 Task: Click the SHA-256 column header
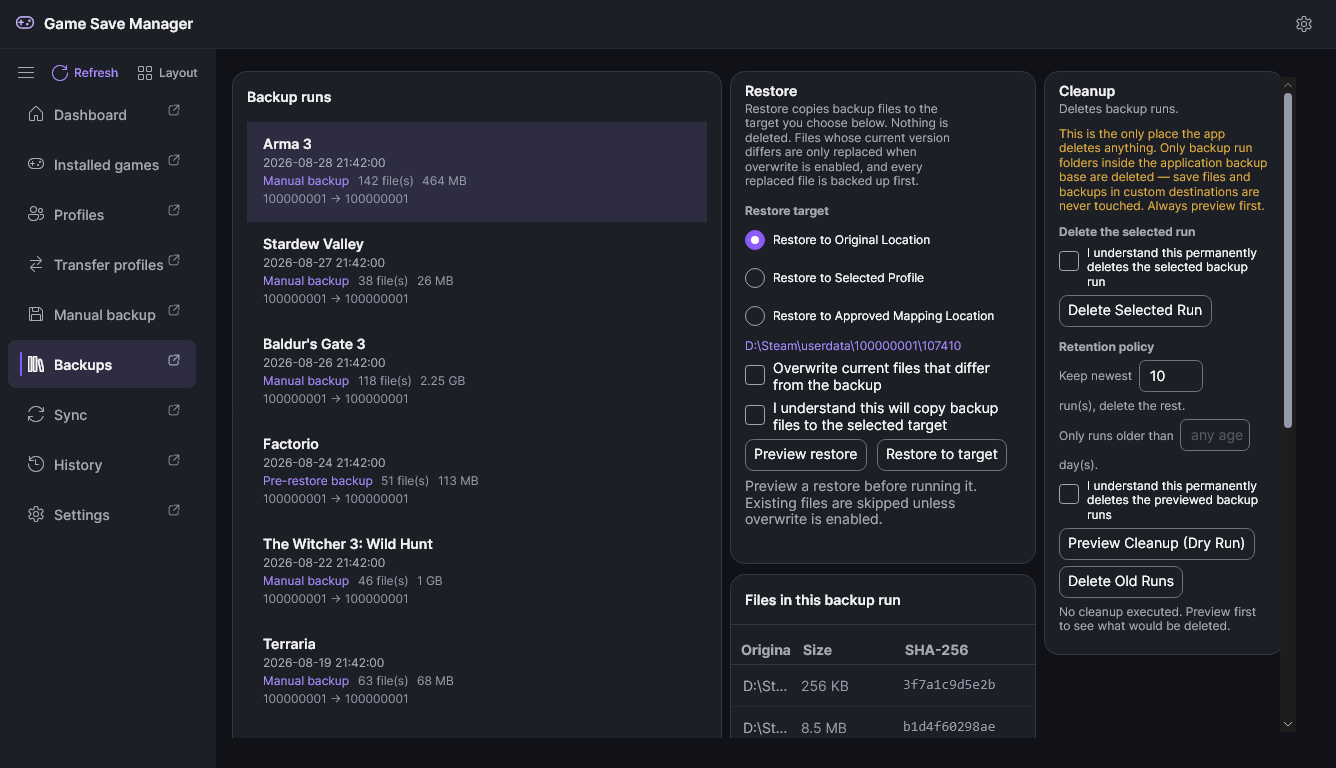936,650
